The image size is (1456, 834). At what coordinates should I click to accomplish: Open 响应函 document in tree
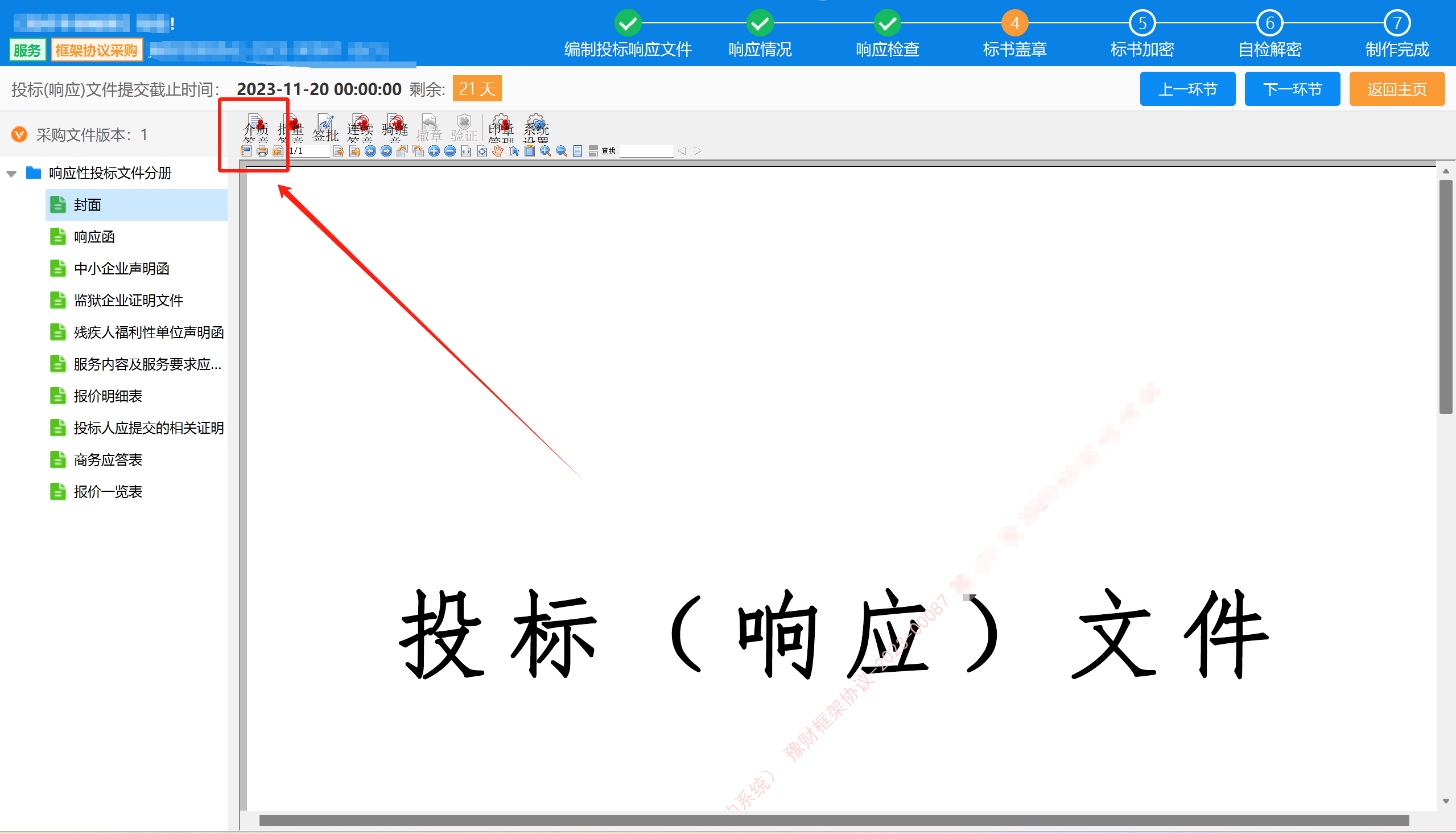tap(94, 237)
